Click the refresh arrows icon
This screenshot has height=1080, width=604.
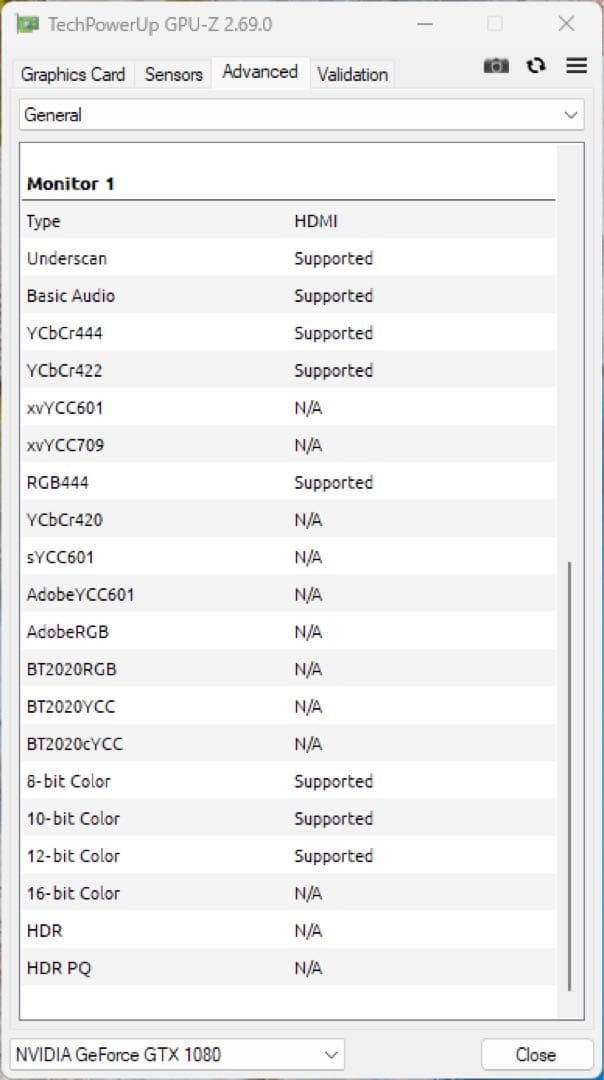[x=536, y=66]
